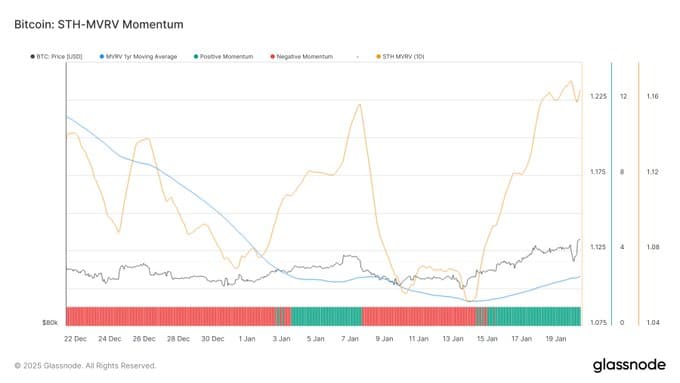Click the 1.125 axis value
Screen dimensions: 680x383
tap(598, 247)
